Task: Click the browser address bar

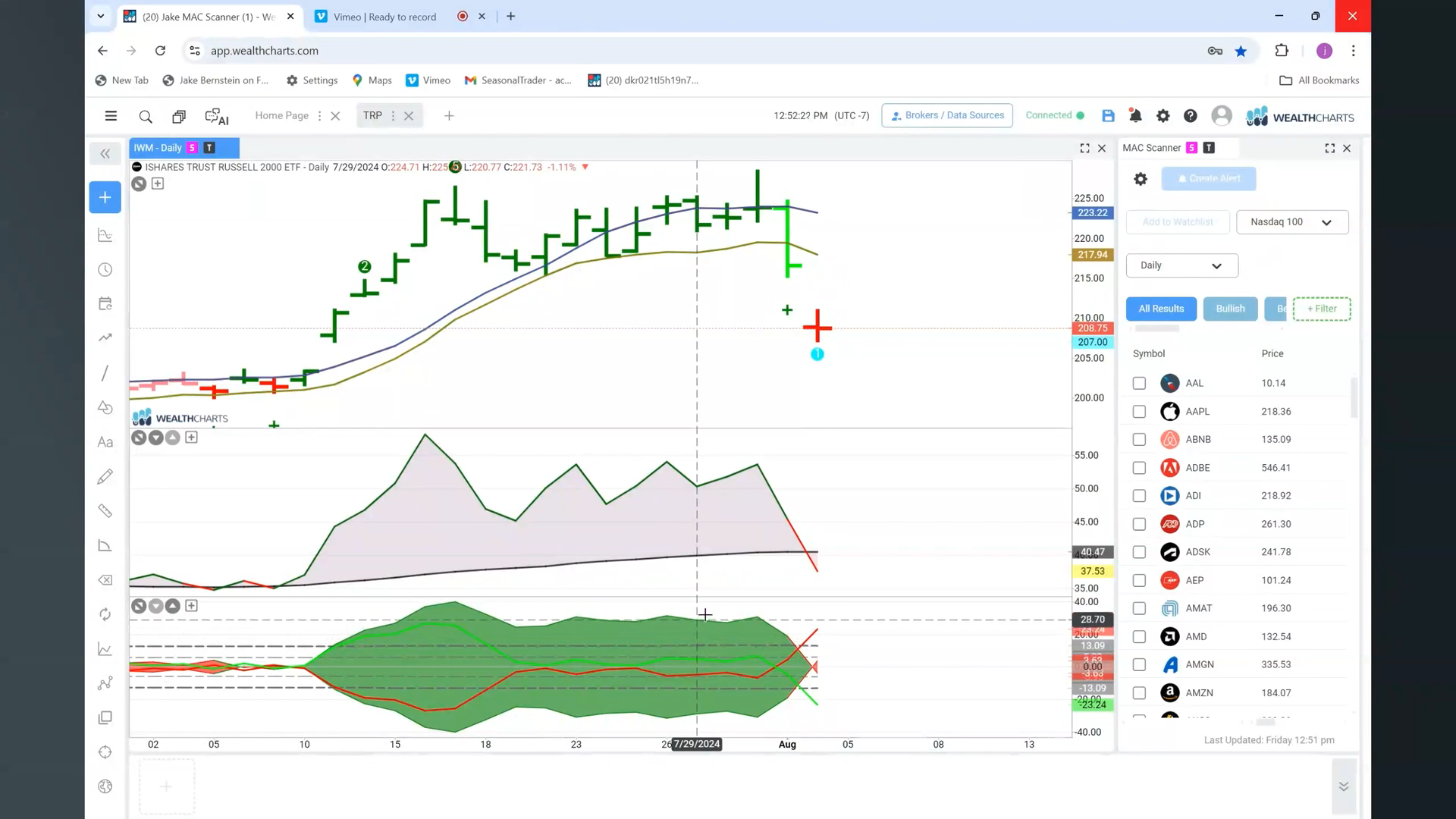Action: tap(698, 51)
